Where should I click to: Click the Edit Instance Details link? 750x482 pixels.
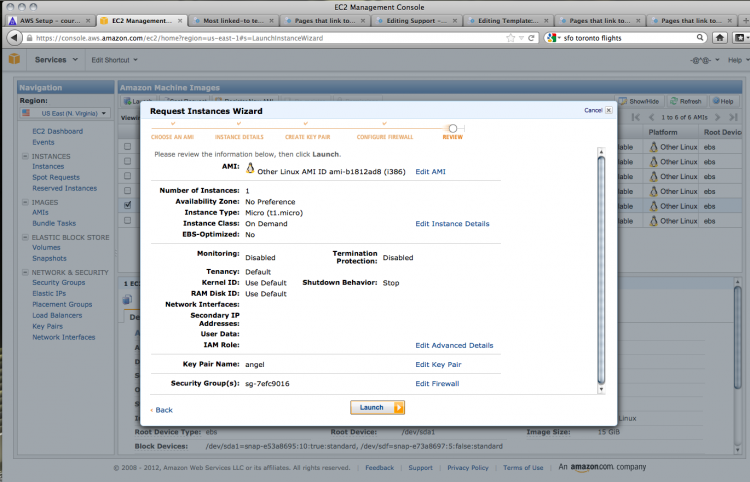(x=452, y=224)
